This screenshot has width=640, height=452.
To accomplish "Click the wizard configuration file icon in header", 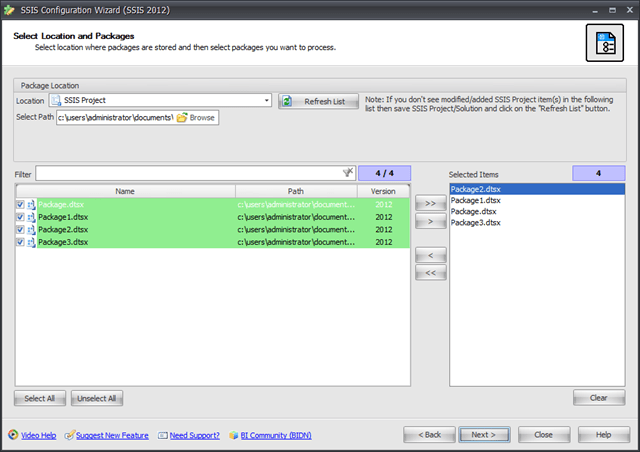I will (x=604, y=43).
